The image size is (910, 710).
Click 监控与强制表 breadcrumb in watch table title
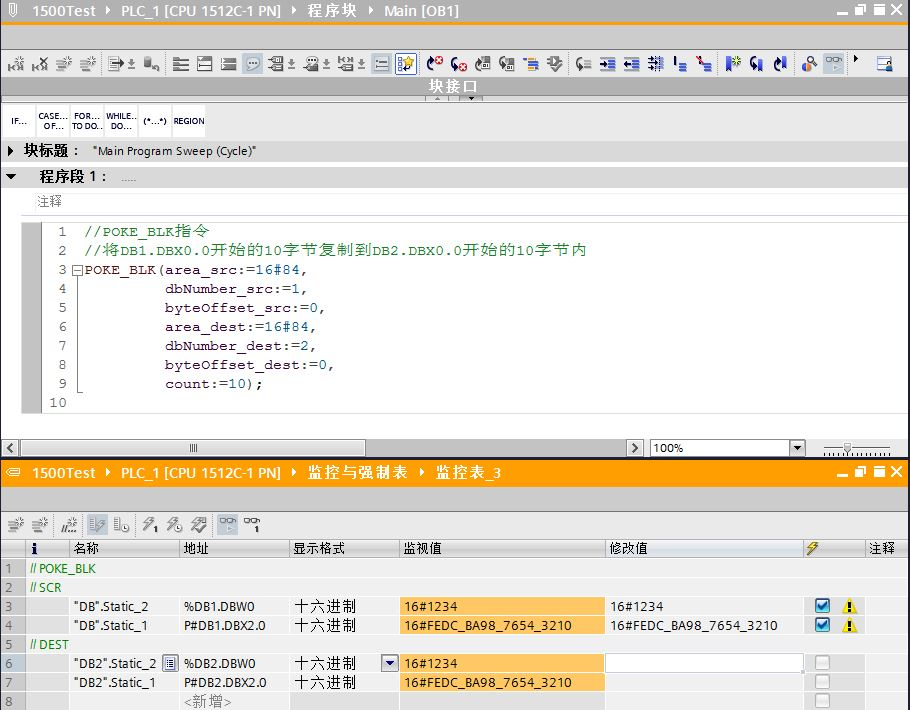(x=358, y=473)
